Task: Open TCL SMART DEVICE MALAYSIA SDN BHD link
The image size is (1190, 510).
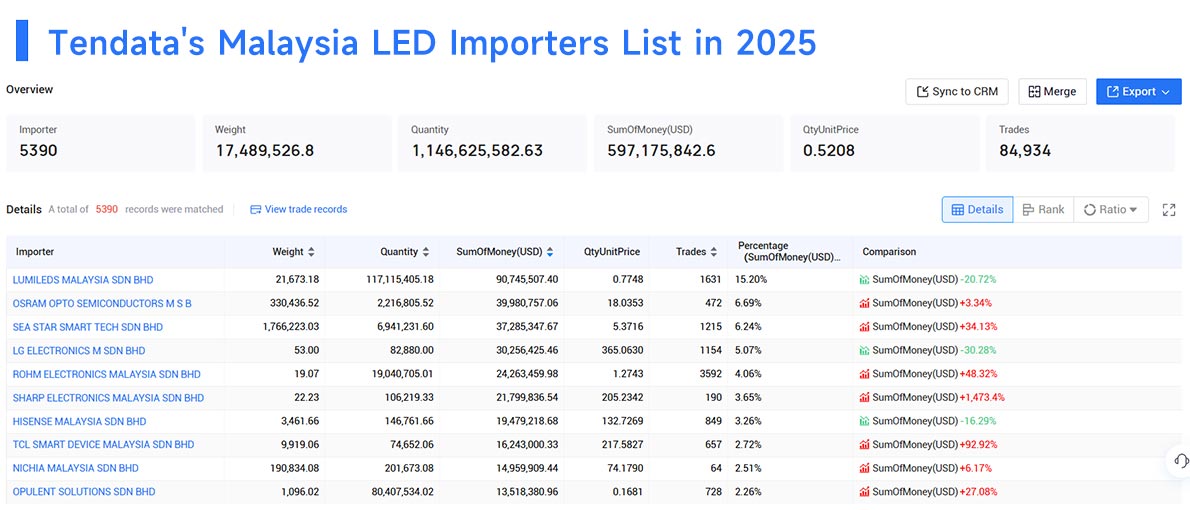Action: (103, 444)
